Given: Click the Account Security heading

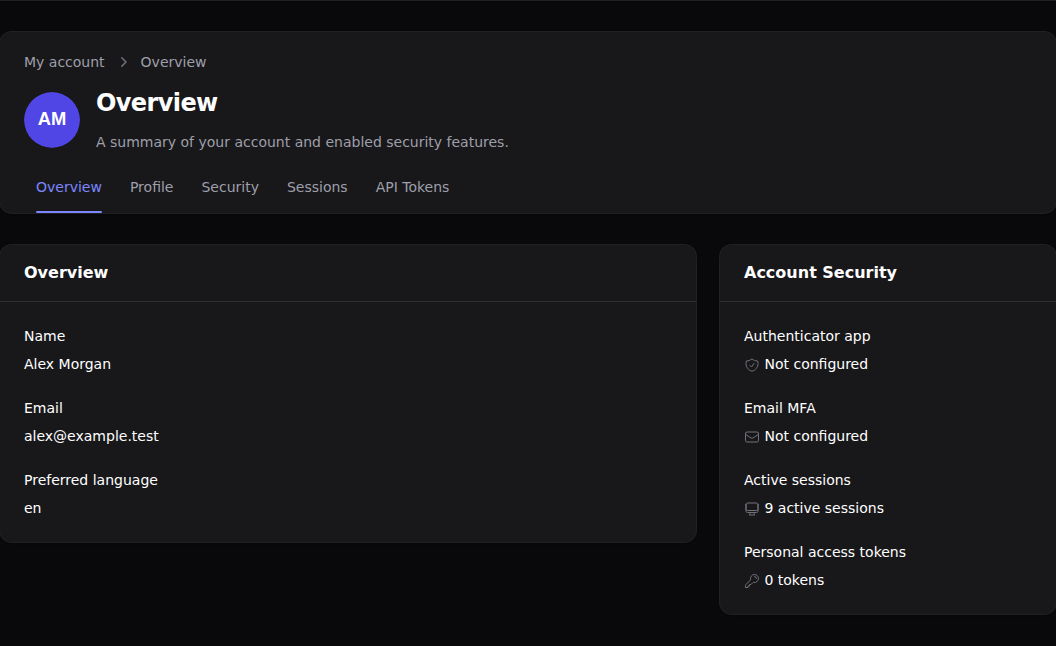Looking at the screenshot, I should (x=820, y=272).
